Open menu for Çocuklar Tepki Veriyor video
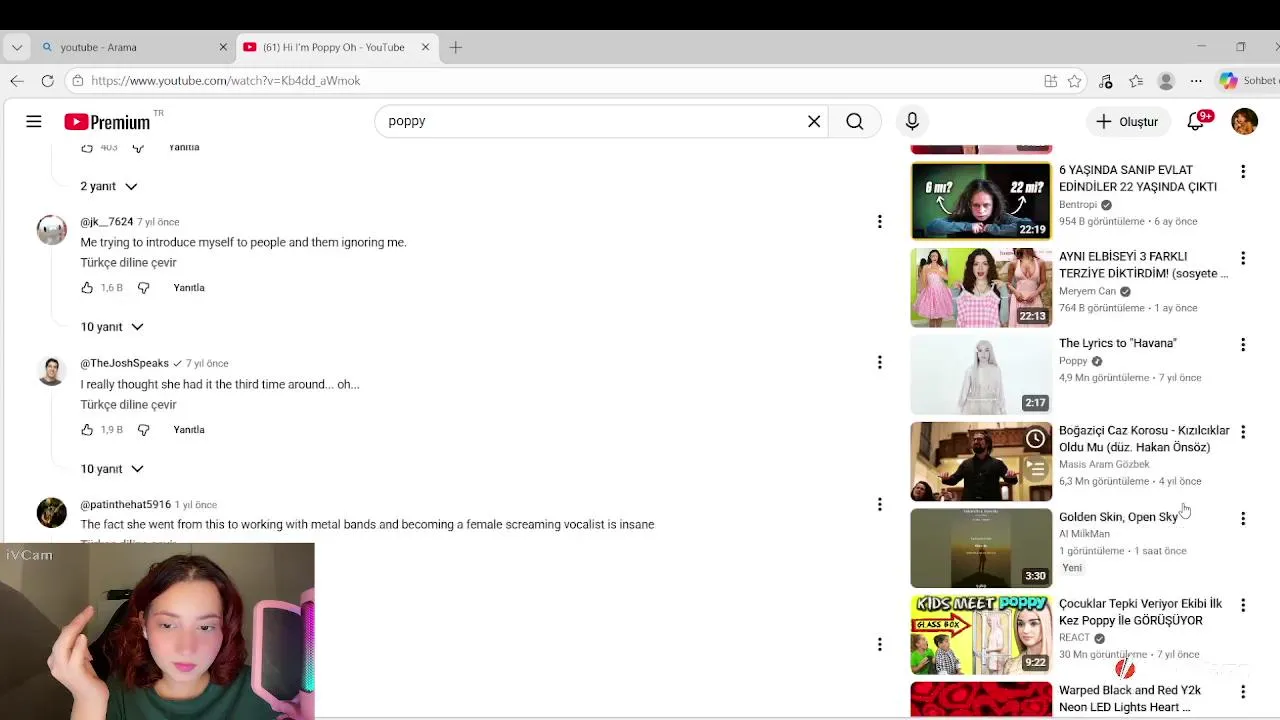Viewport: 1280px width, 720px height. pos(1243,605)
